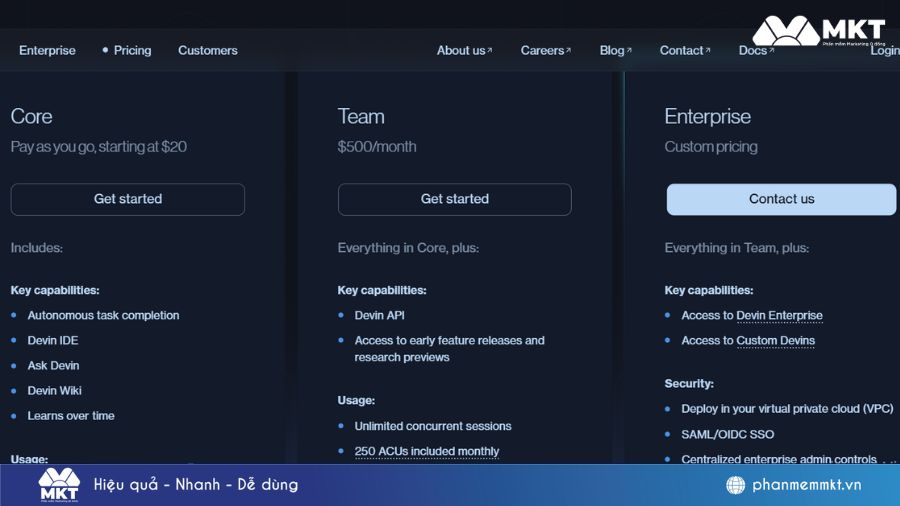Click the $500/month price text
Screen dimensions: 900x506
377,147
